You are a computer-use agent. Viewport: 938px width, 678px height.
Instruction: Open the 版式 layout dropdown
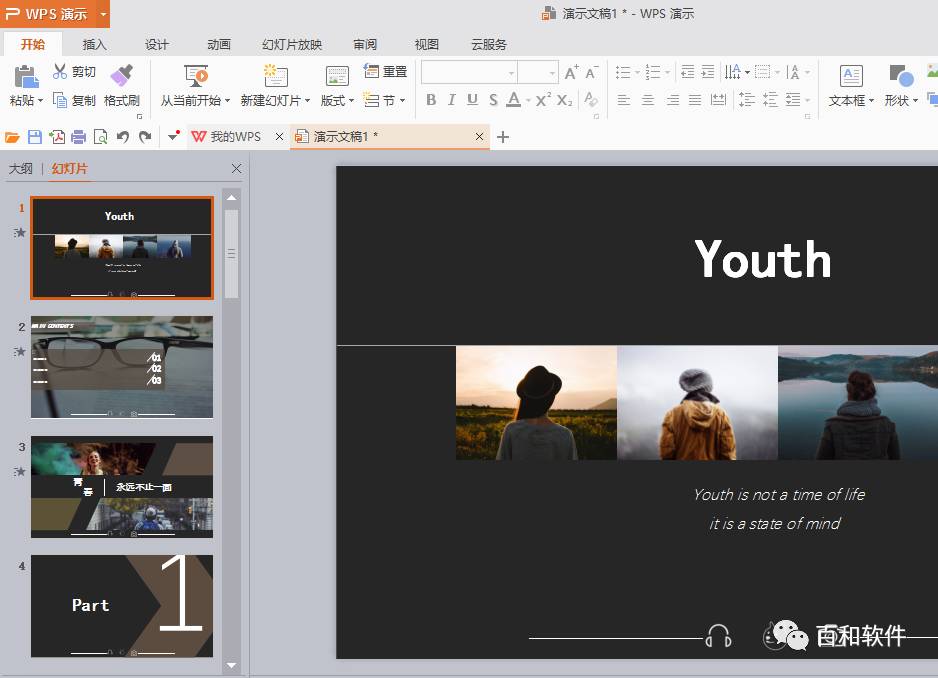tap(337, 101)
